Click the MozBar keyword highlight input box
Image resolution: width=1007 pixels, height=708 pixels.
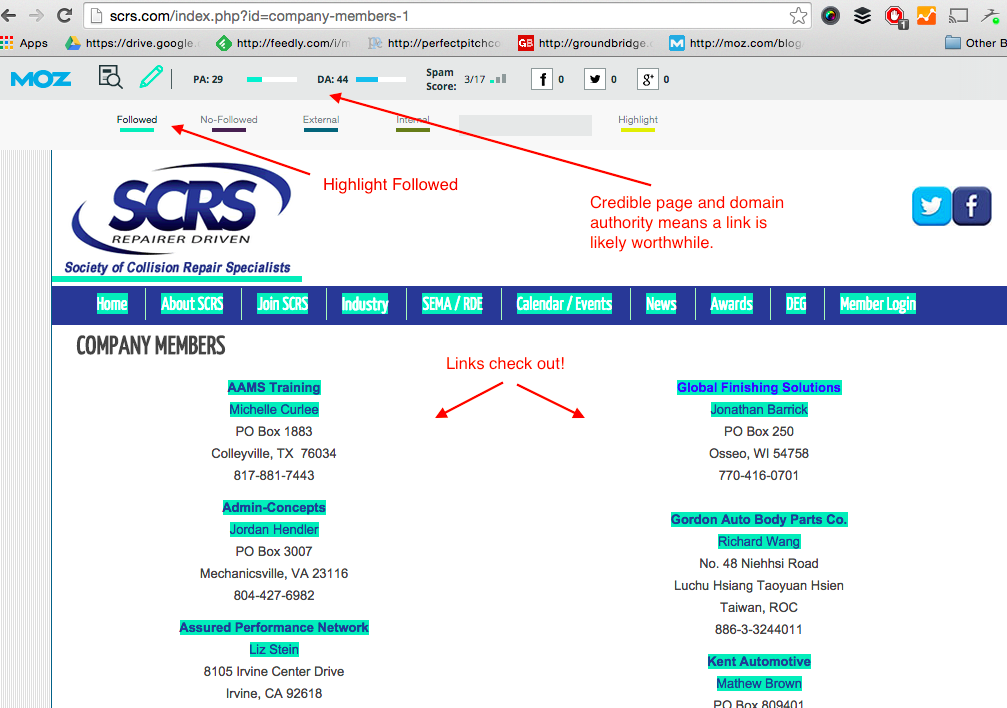coord(525,125)
